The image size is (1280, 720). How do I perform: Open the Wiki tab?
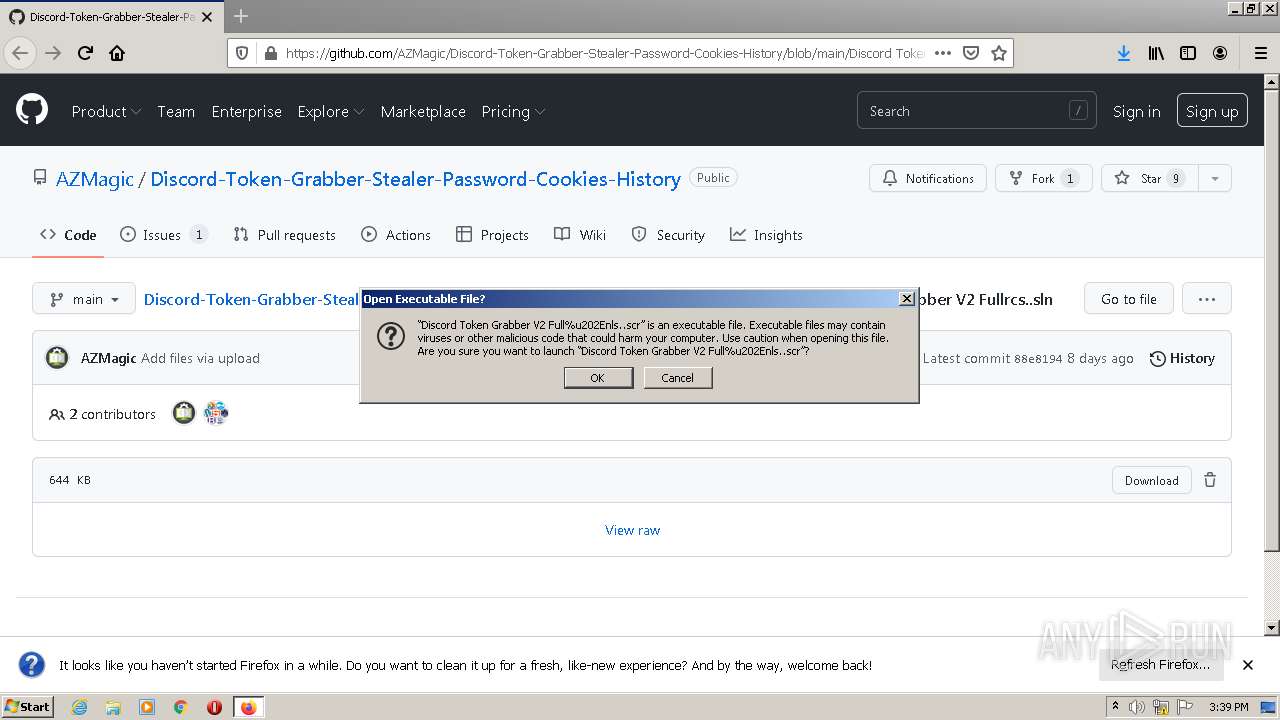580,235
